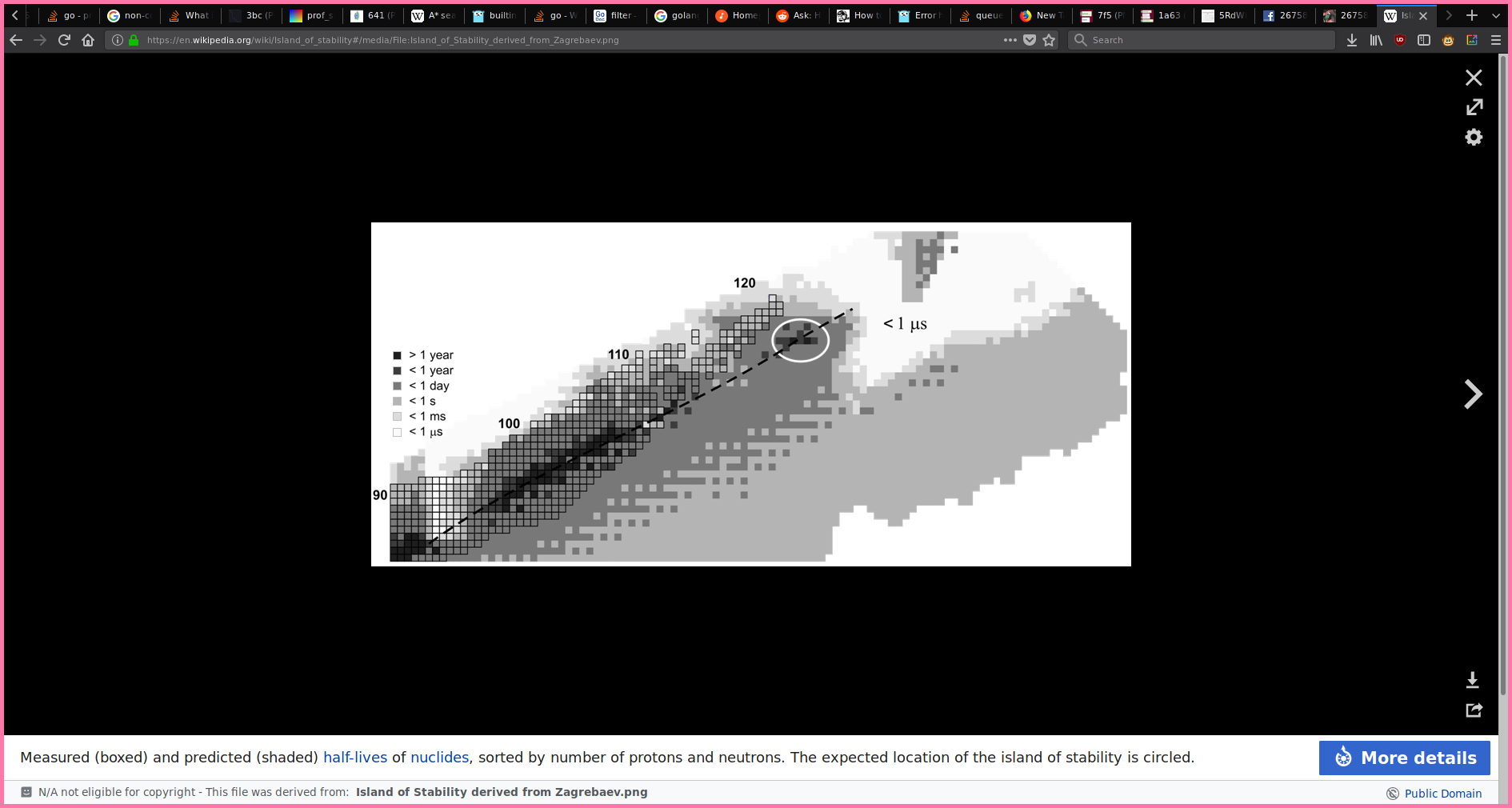Follow the half-lives link in caption
Image resolution: width=1512 pixels, height=808 pixels.
click(355, 758)
